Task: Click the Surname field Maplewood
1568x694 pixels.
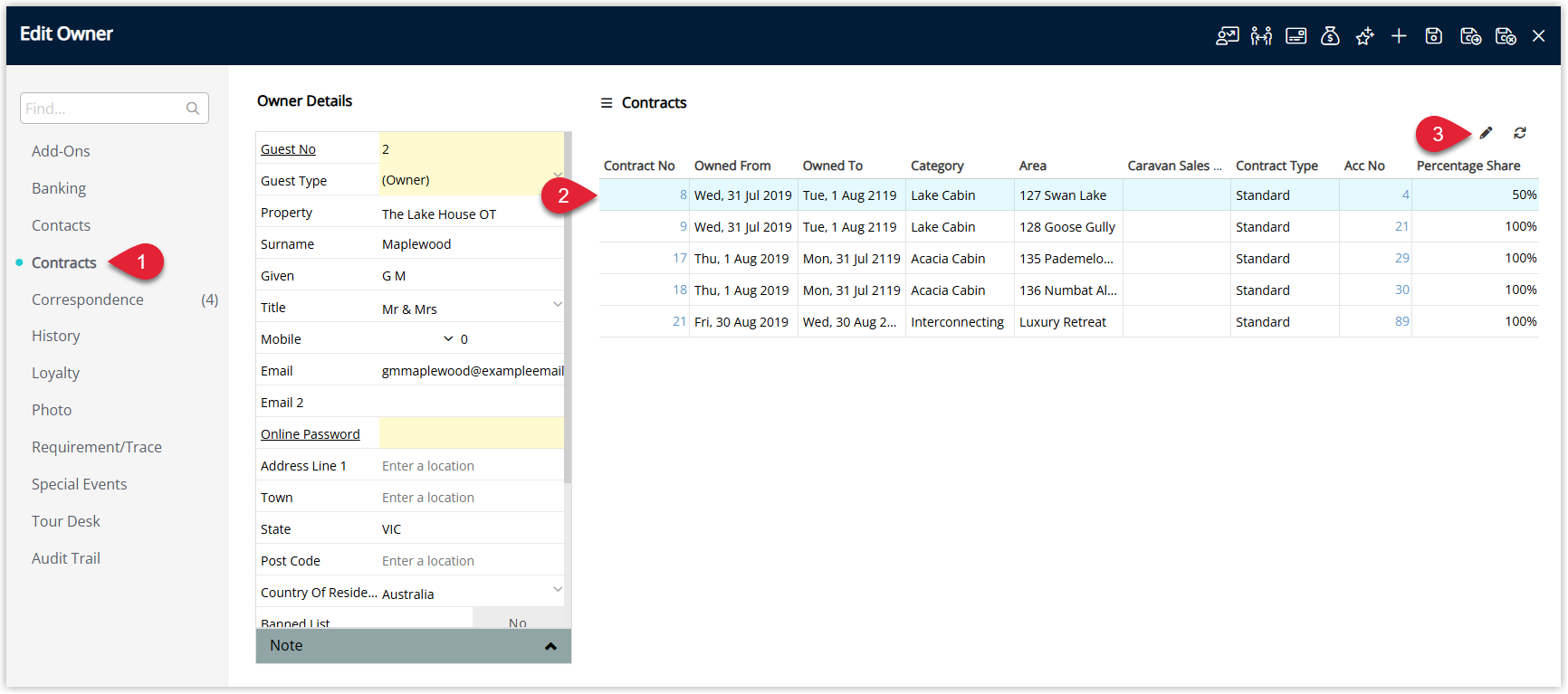Action: pyautogui.click(x=471, y=244)
